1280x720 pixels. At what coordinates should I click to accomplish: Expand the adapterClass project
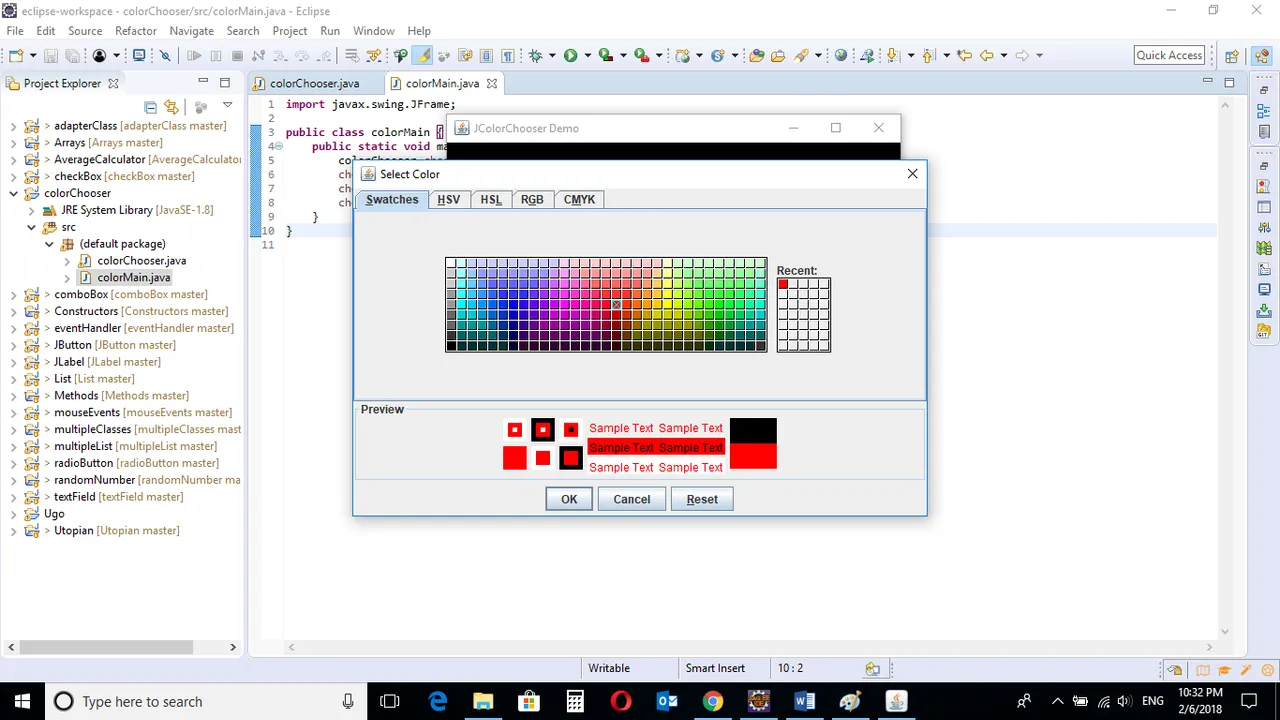(13, 126)
